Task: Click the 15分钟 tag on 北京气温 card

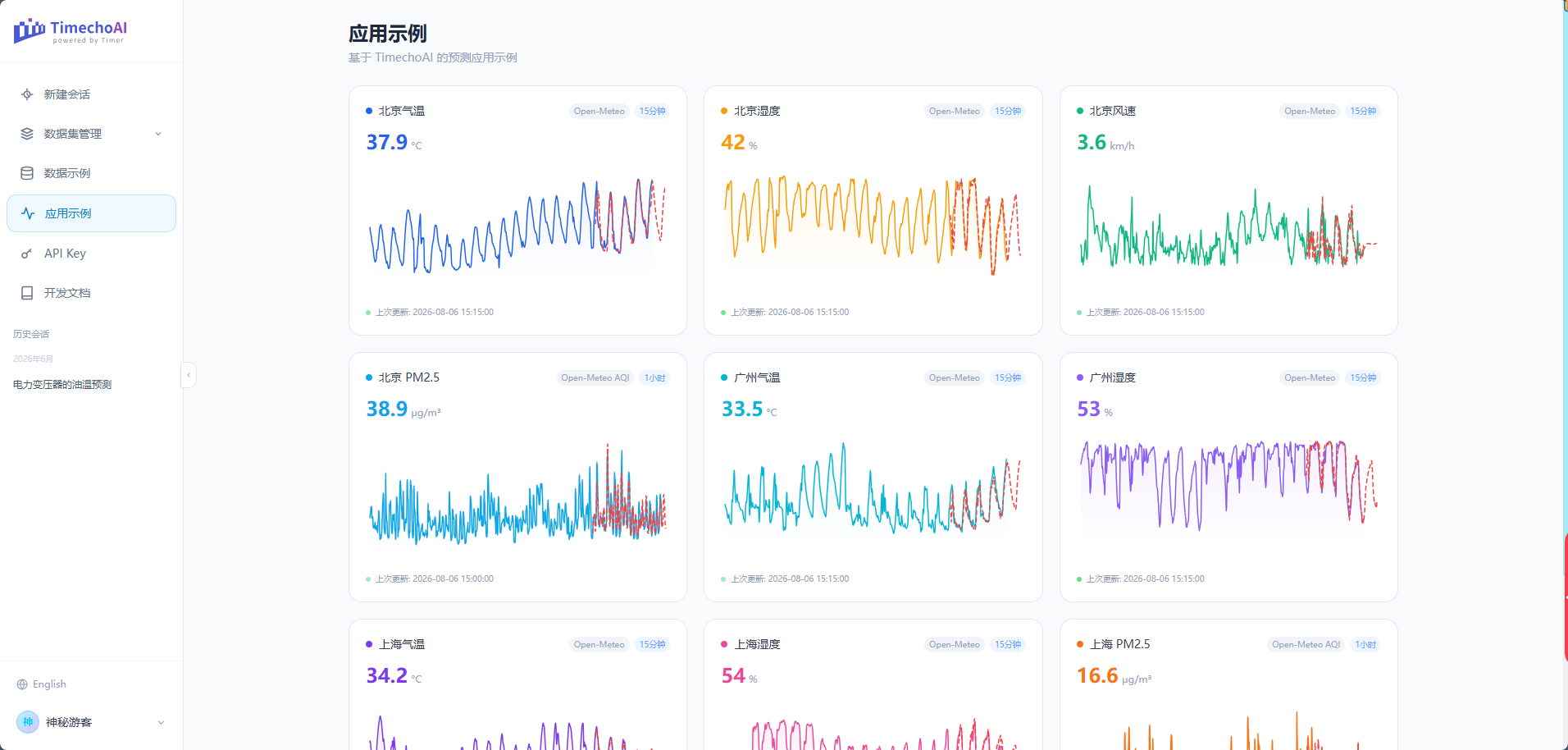Action: pyautogui.click(x=653, y=112)
